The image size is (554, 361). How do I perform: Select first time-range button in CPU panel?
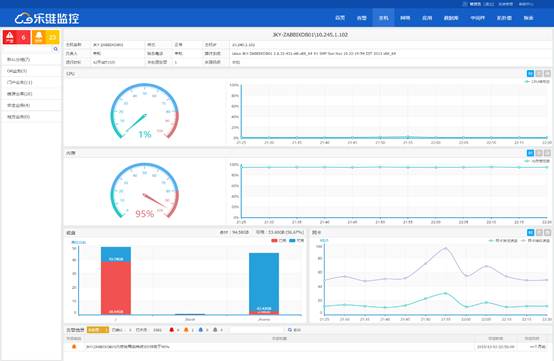[530, 73]
